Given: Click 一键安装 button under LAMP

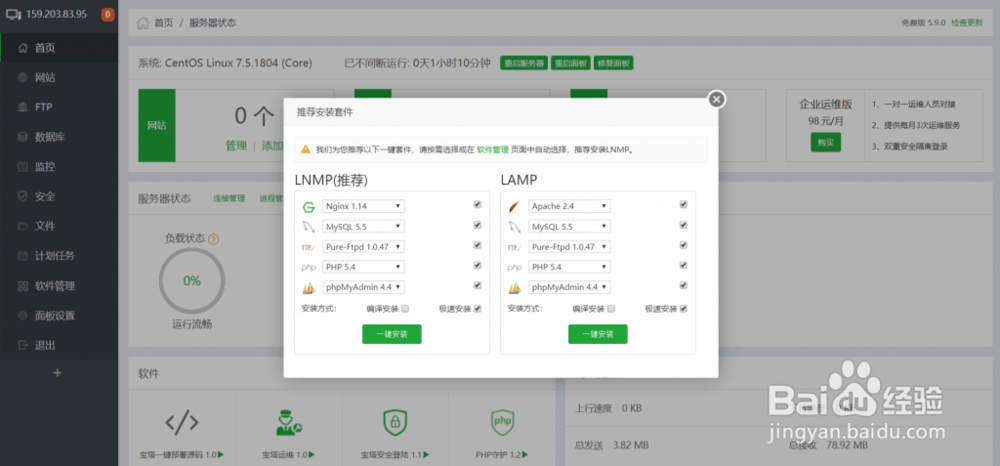Looking at the screenshot, I should pyautogui.click(x=598, y=334).
